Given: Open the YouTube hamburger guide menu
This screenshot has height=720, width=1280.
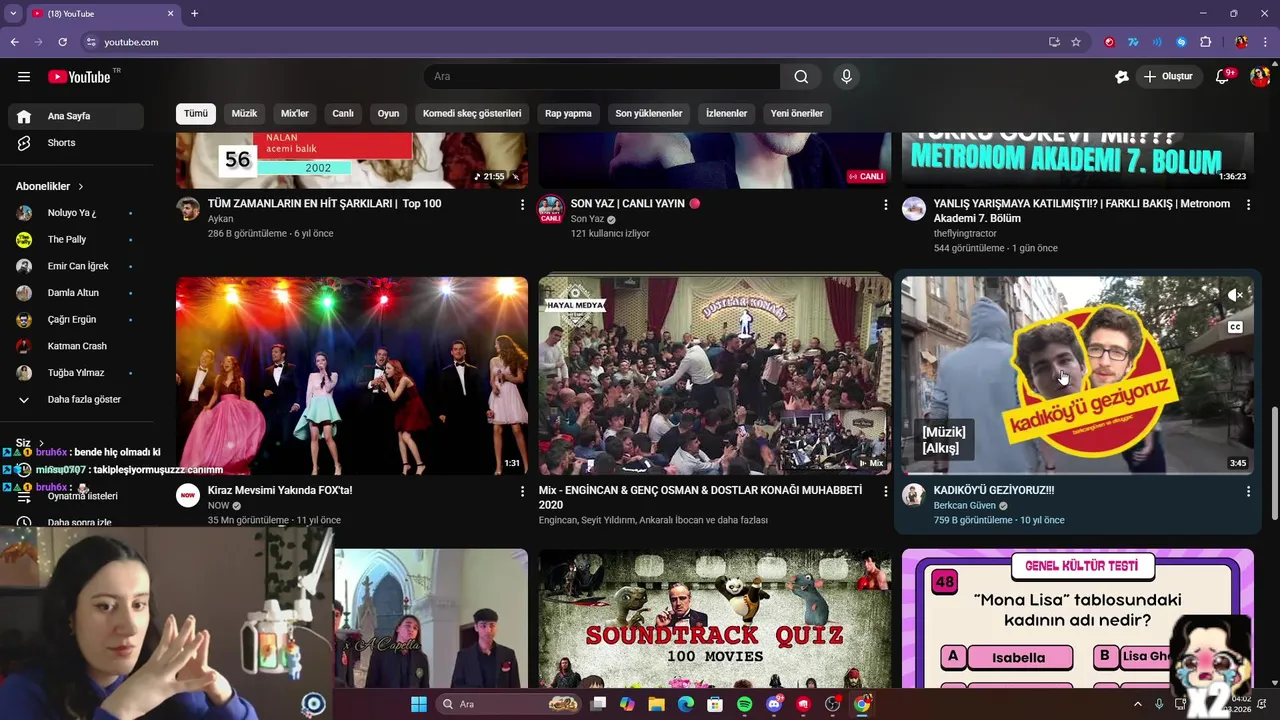Looking at the screenshot, I should point(24,77).
